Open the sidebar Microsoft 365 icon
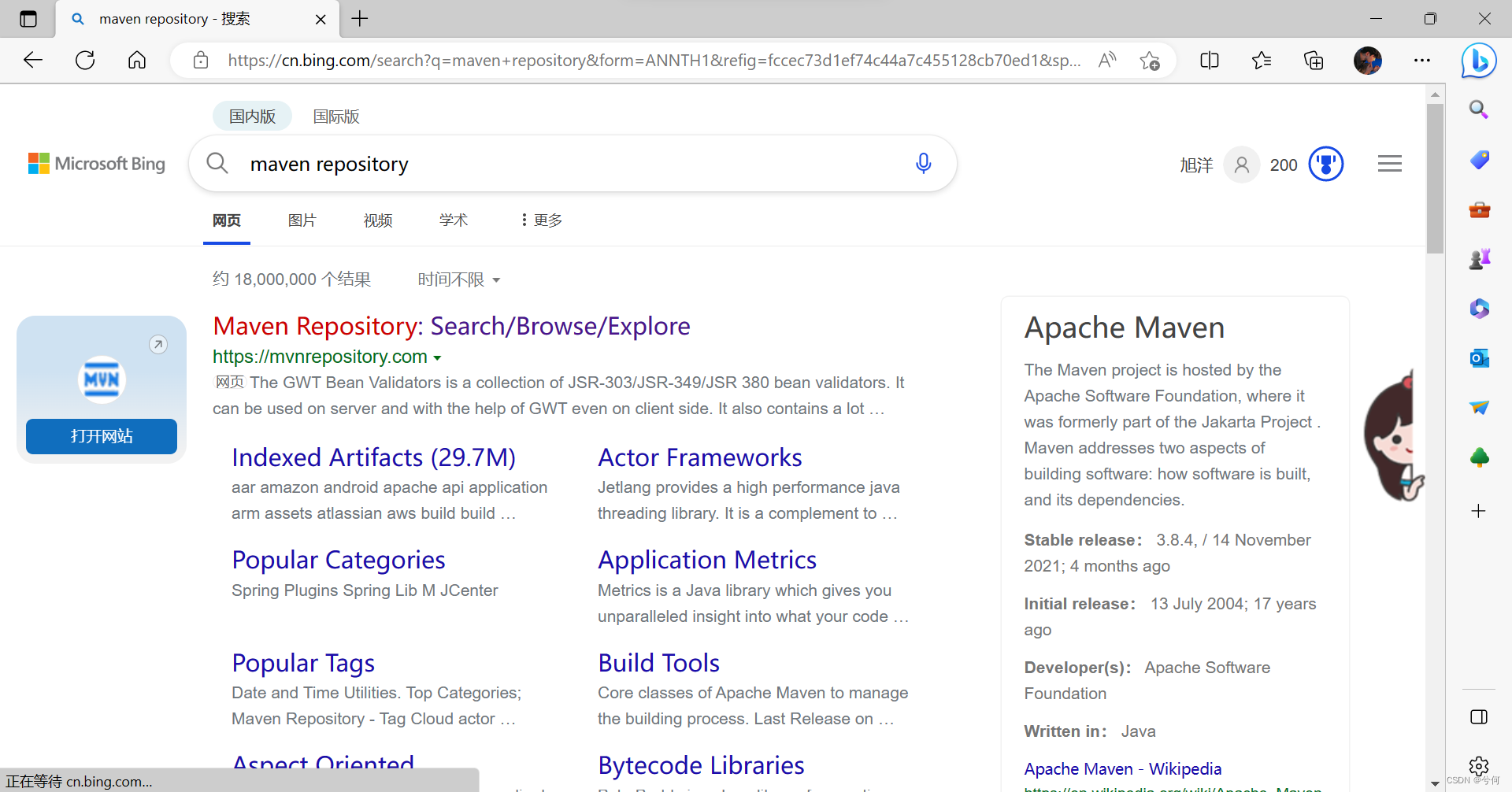This screenshot has width=1512, height=792. pos(1479,308)
